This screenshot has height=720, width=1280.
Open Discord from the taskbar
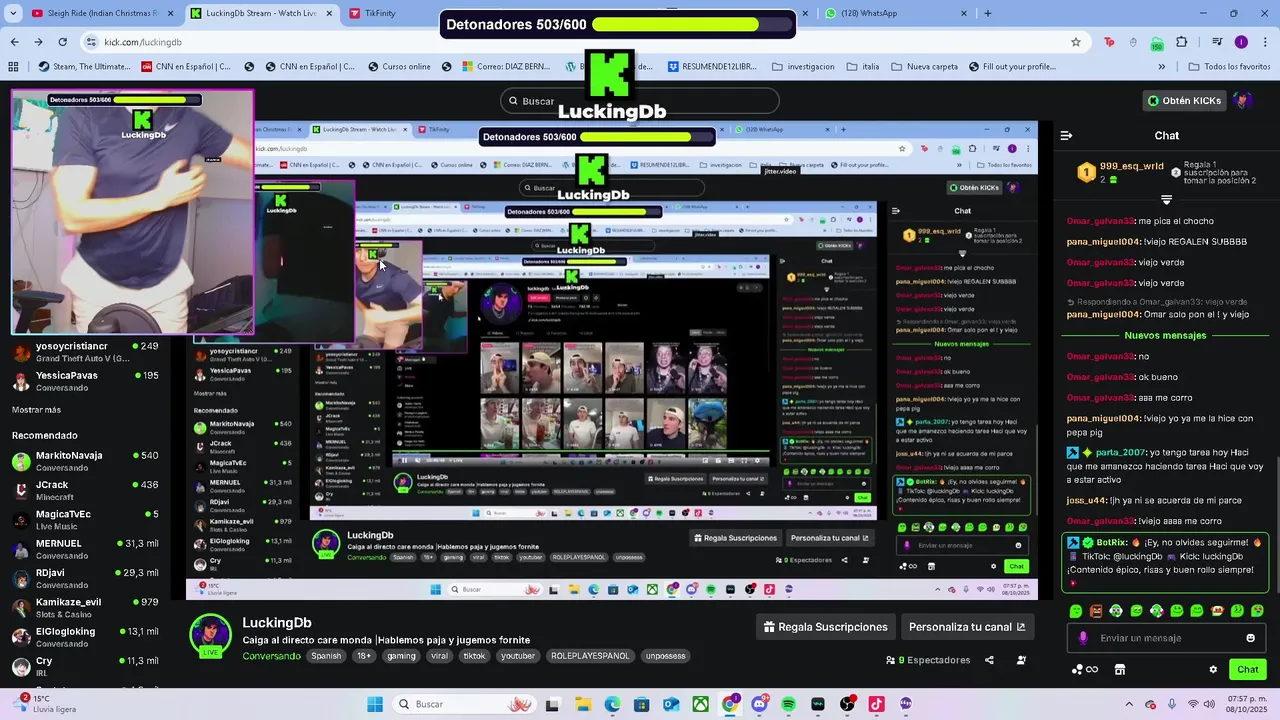coord(759,704)
